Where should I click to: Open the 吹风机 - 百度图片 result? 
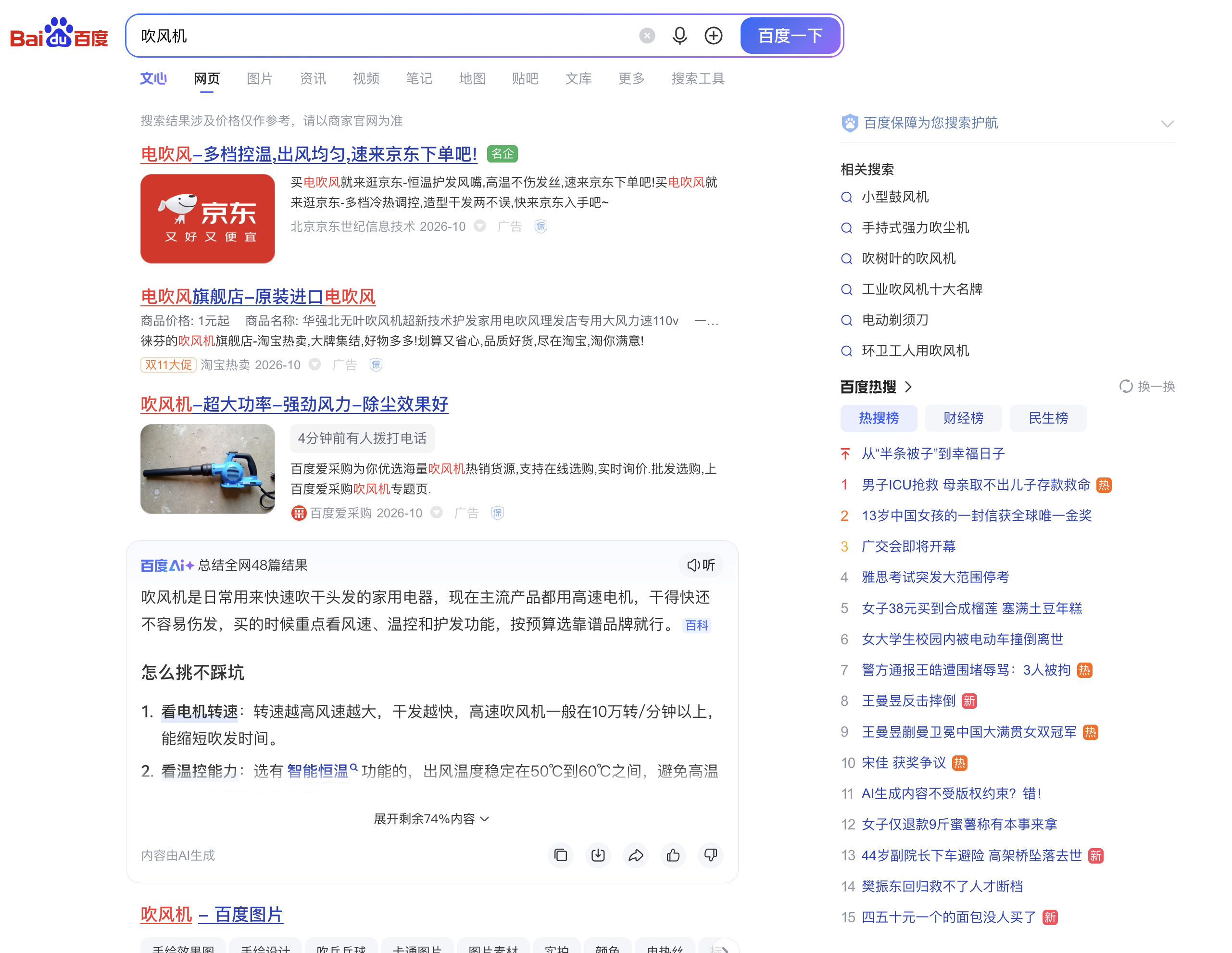(212, 915)
